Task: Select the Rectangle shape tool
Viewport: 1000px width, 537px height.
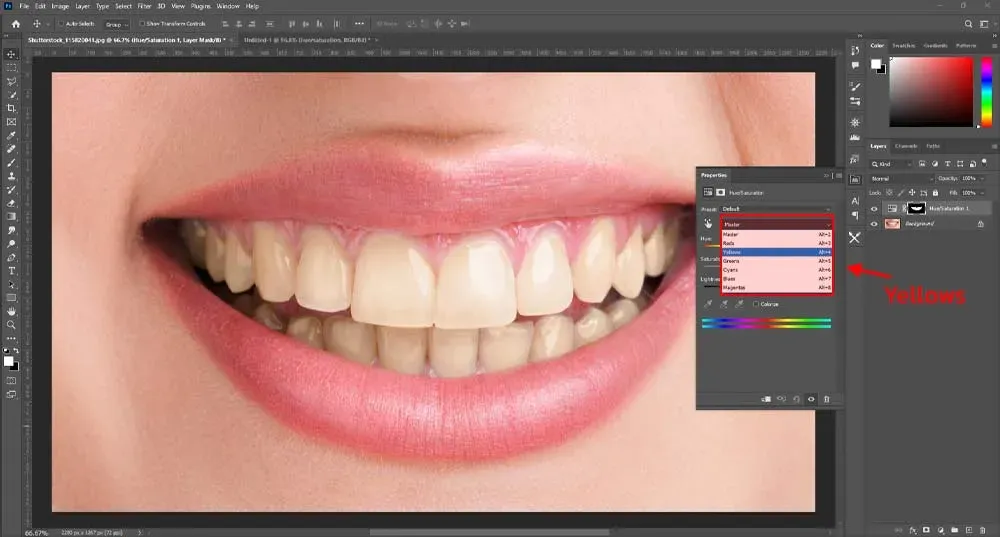Action: coord(11,298)
